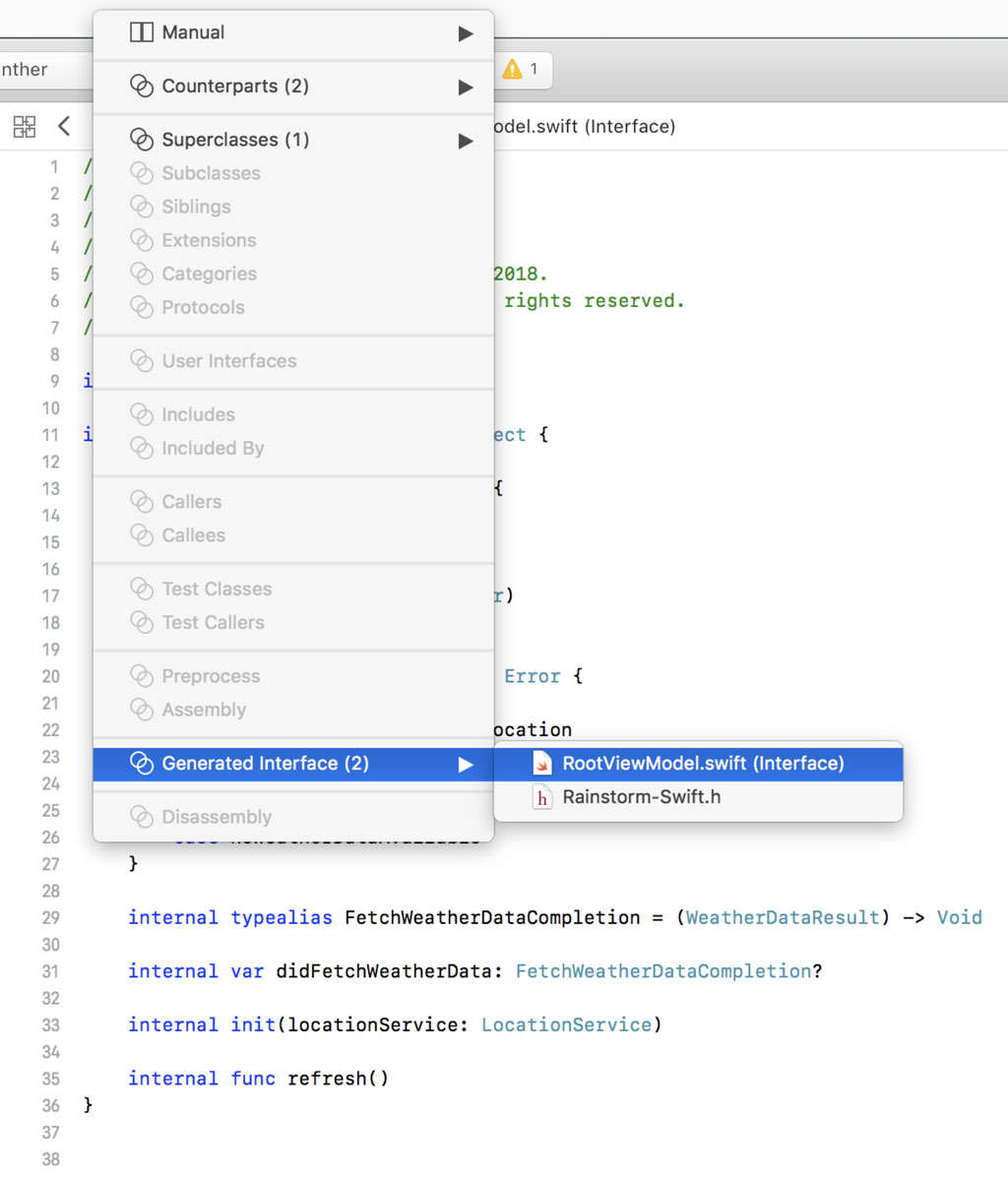Click the yellow warning badge showing 1
1008x1179 pixels.
524,70
